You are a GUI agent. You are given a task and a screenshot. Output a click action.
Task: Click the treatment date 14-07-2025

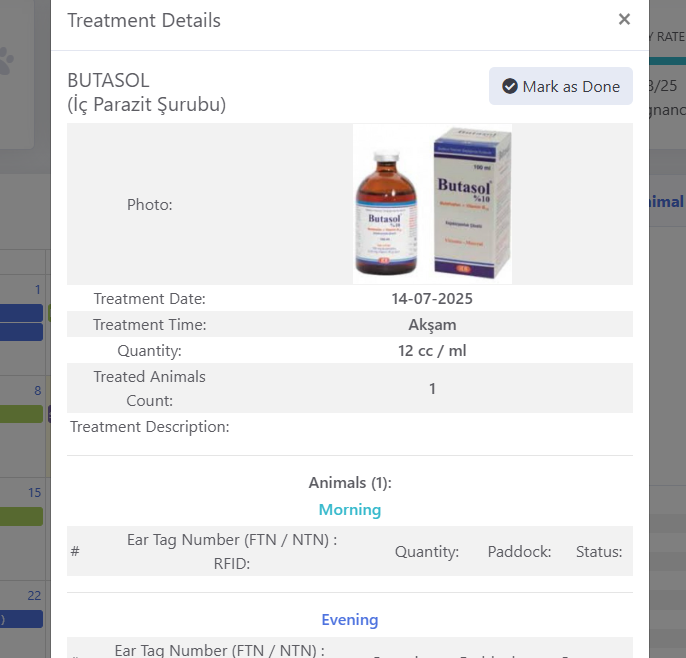(432, 298)
